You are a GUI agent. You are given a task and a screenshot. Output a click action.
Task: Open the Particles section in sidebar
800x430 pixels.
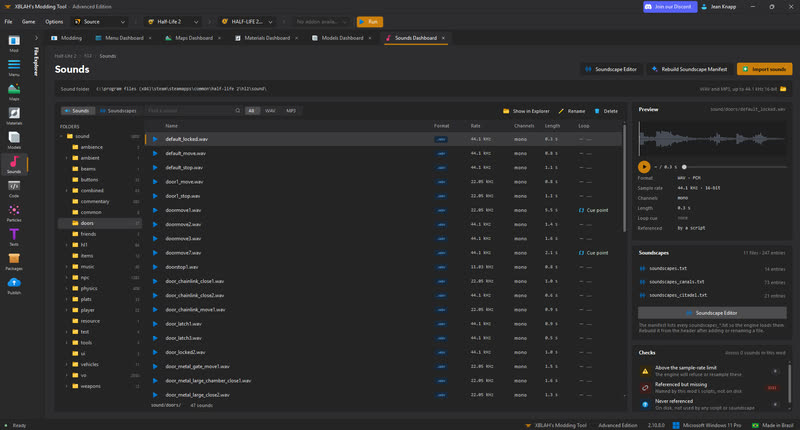[x=14, y=213]
